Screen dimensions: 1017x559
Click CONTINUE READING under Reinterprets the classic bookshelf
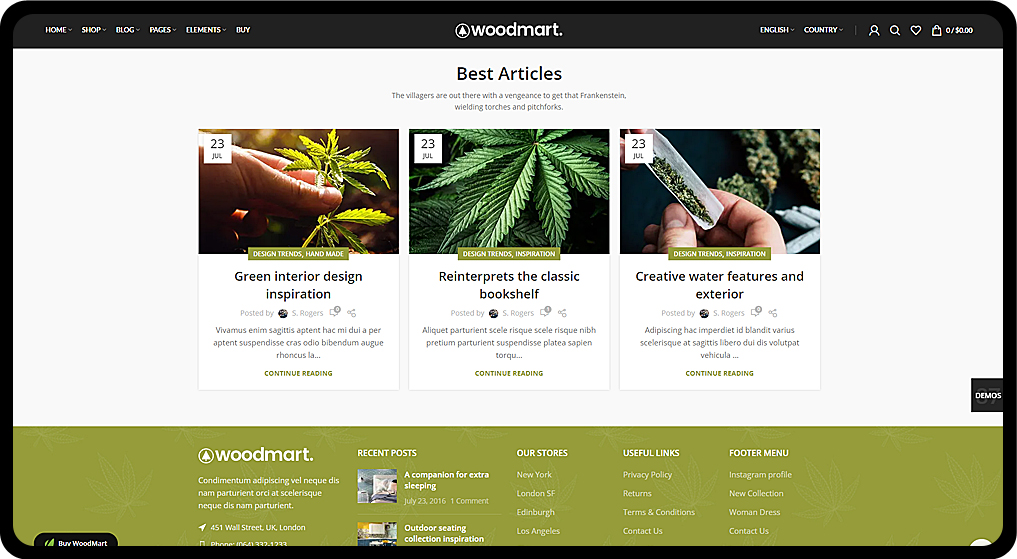509,374
